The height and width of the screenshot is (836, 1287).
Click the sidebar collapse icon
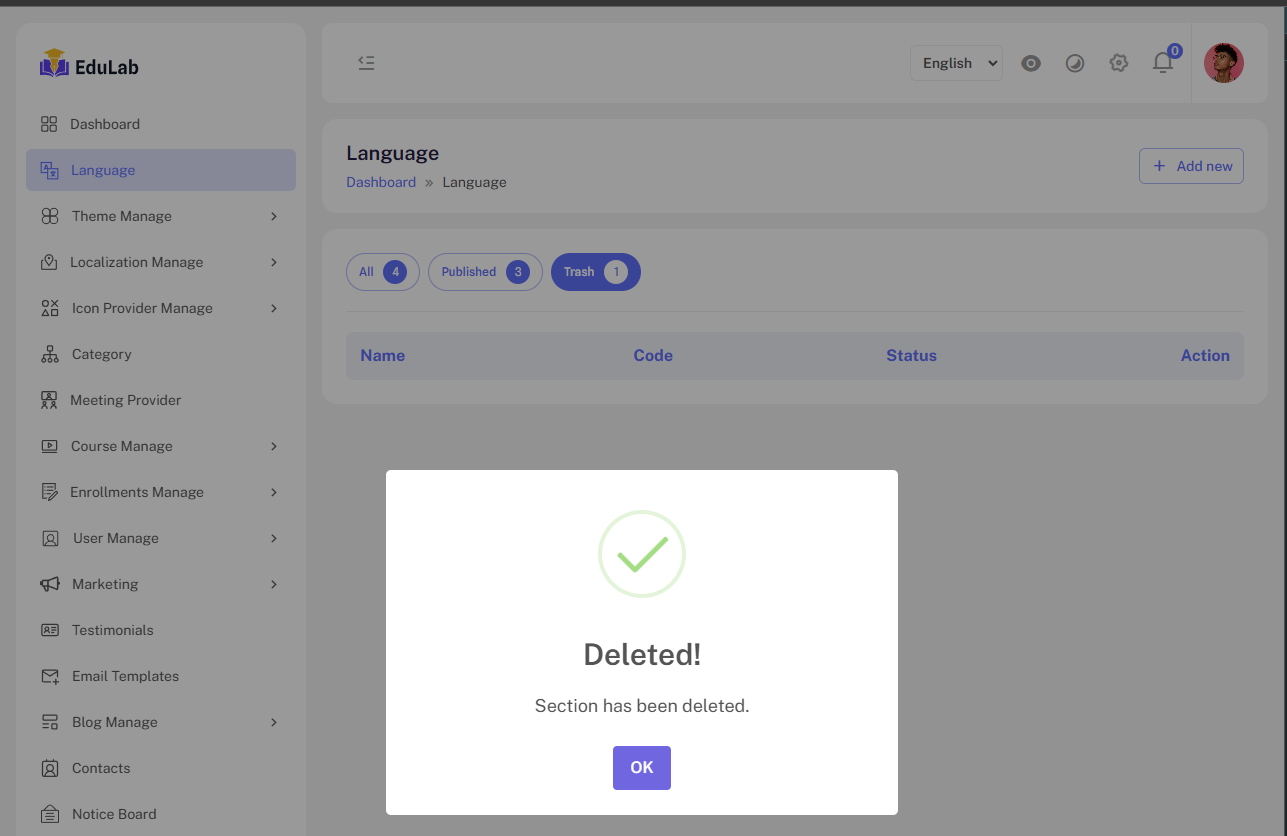tap(366, 63)
